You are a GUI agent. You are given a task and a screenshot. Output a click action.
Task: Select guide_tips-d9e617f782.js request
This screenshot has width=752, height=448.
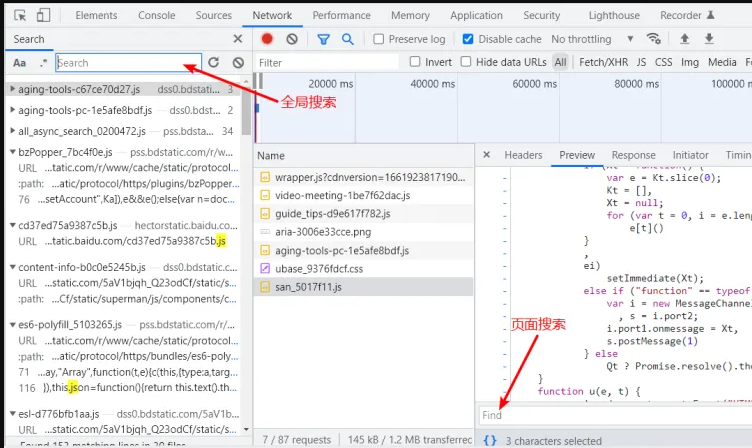[364, 213]
